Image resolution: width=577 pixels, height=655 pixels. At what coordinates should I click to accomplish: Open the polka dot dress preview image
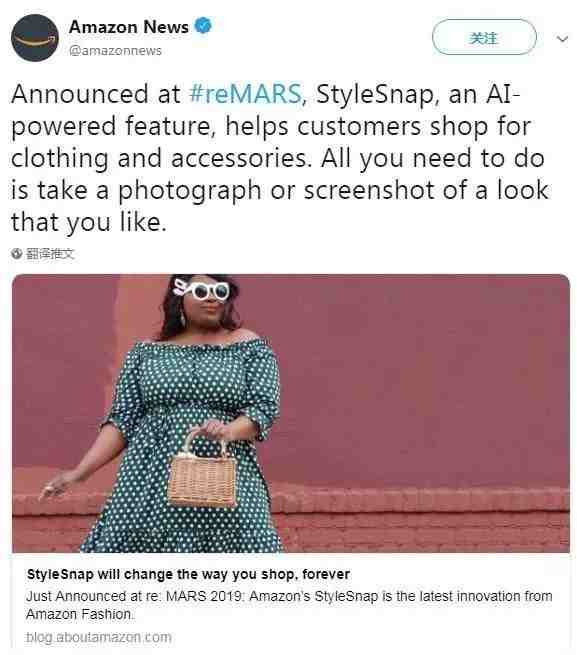pyautogui.click(x=291, y=413)
